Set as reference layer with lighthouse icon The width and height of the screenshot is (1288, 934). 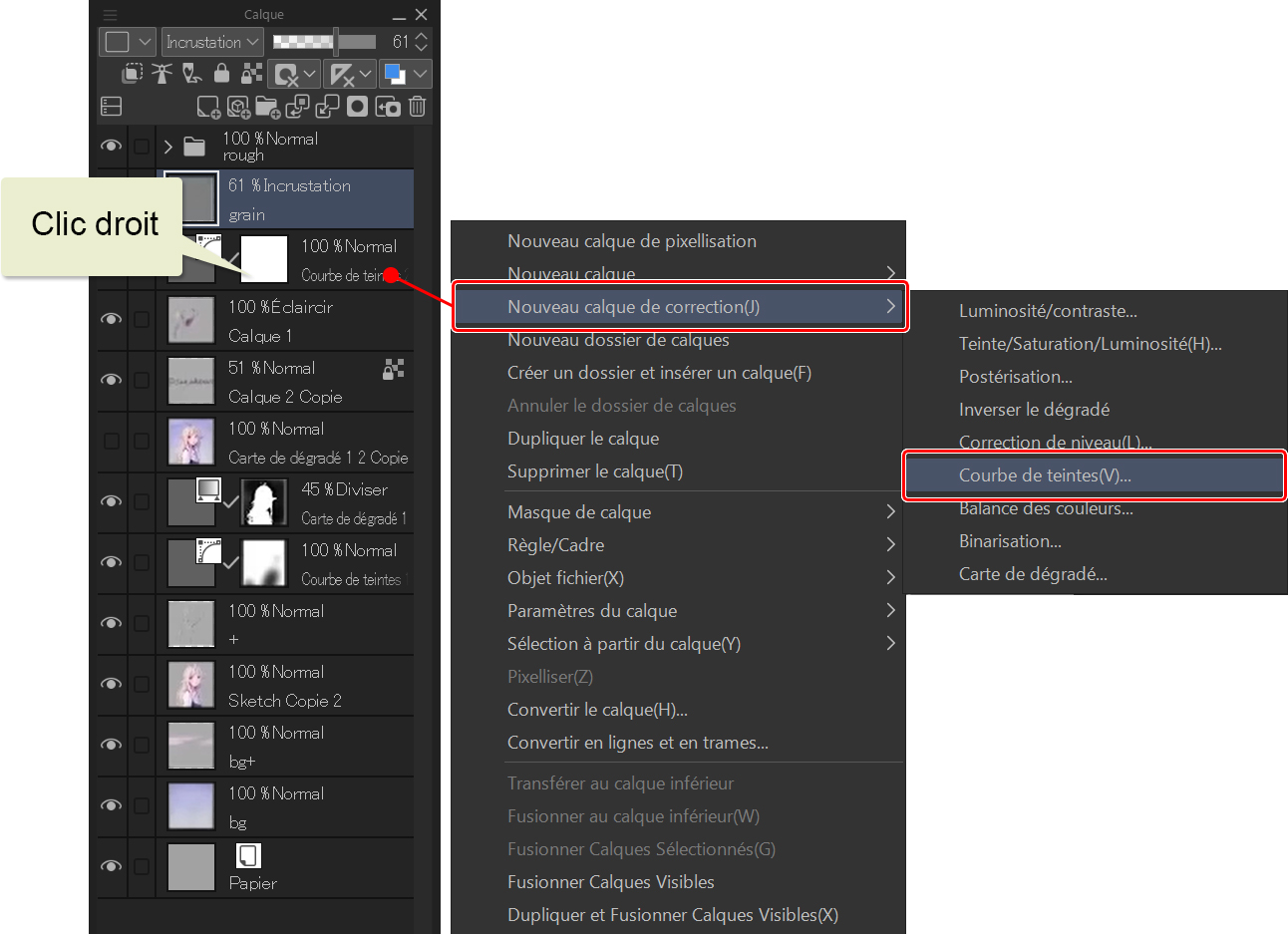[x=161, y=74]
